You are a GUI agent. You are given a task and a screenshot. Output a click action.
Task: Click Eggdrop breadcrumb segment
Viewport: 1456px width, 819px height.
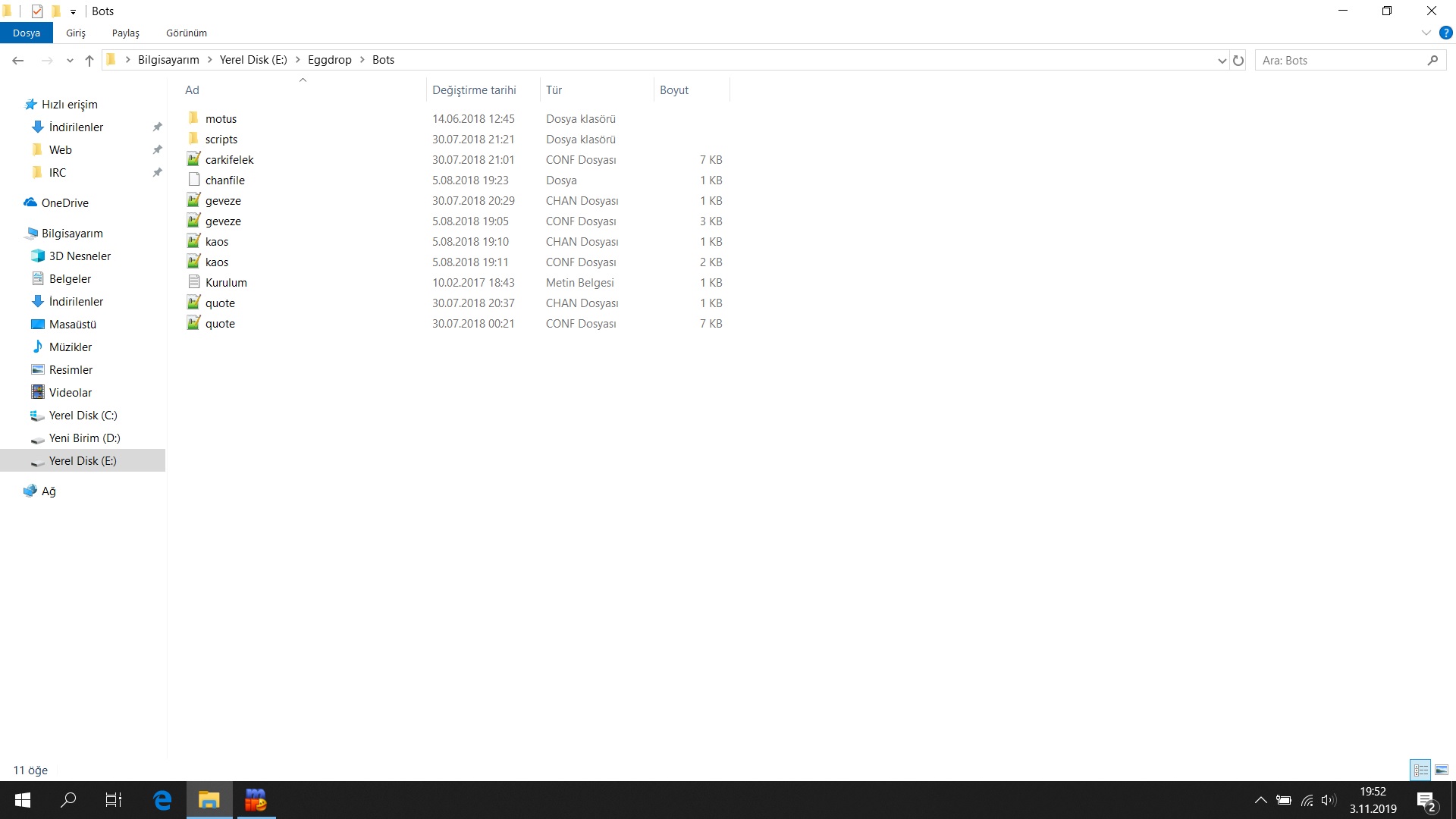point(330,60)
